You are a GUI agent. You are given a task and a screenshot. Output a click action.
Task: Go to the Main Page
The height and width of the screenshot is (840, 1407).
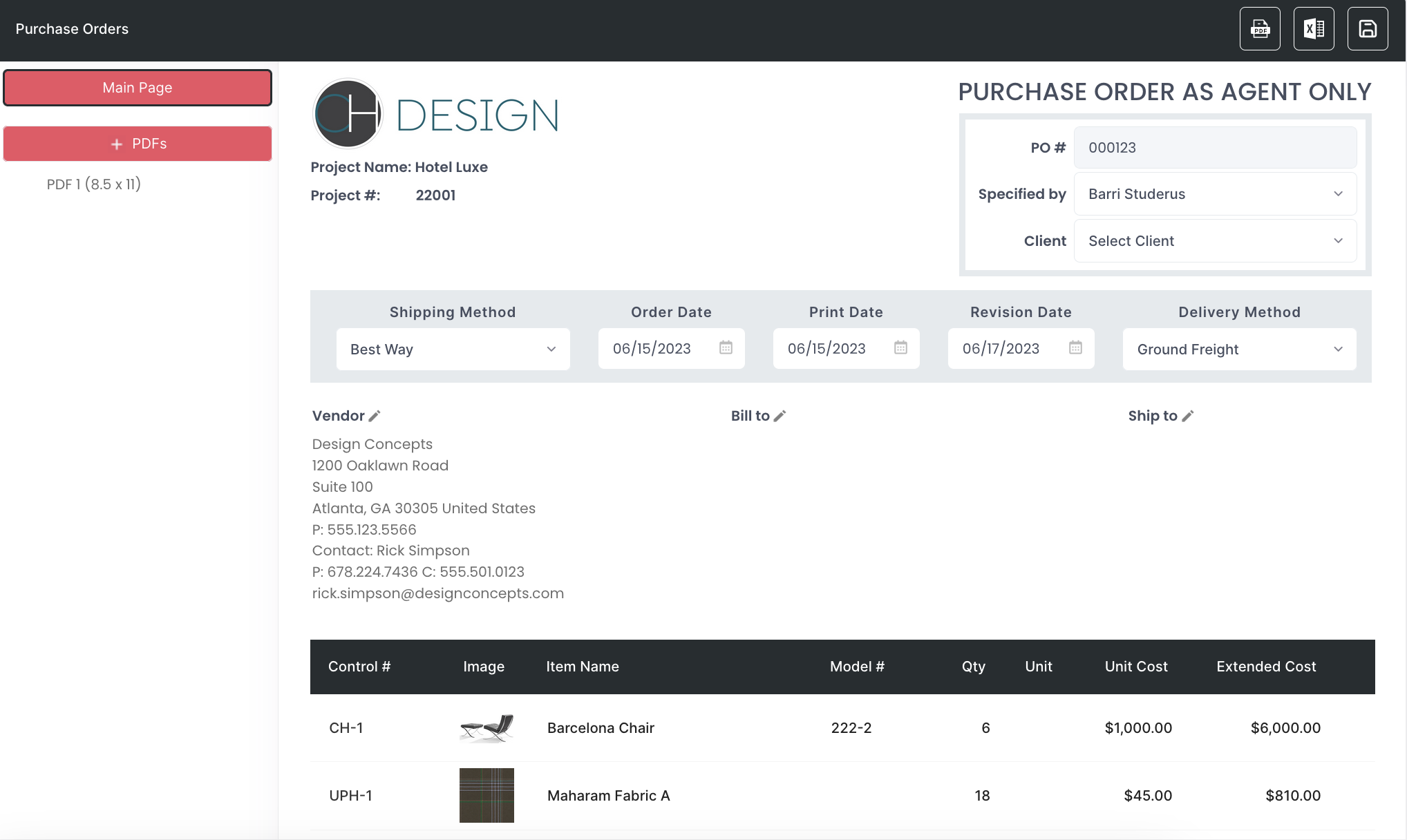138,88
